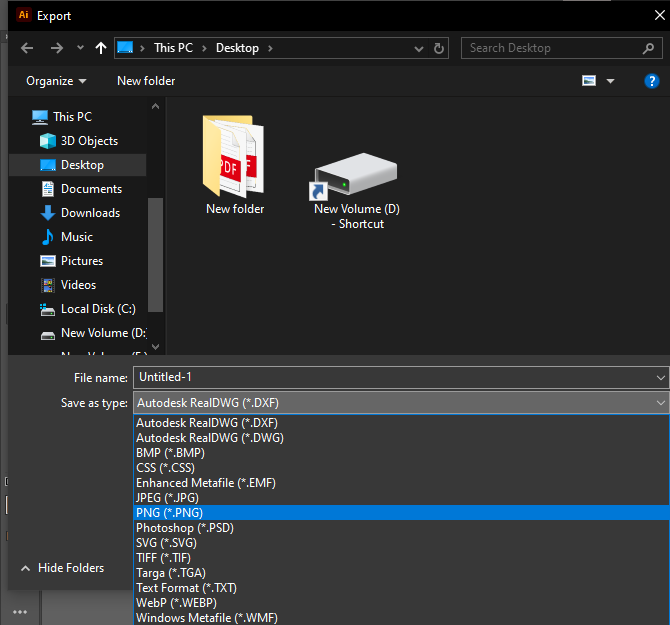The width and height of the screenshot is (670, 625).
Task: Select PNG (*.PNG) format
Action: (401, 513)
